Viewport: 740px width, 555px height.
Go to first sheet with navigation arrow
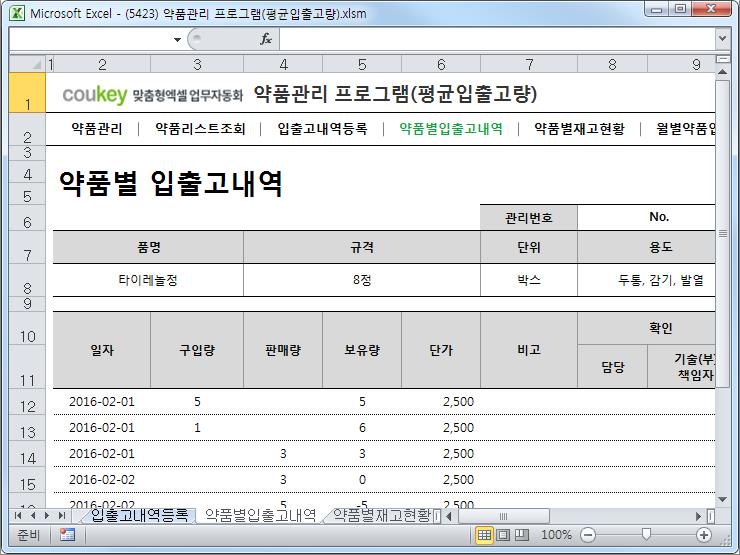(18, 515)
